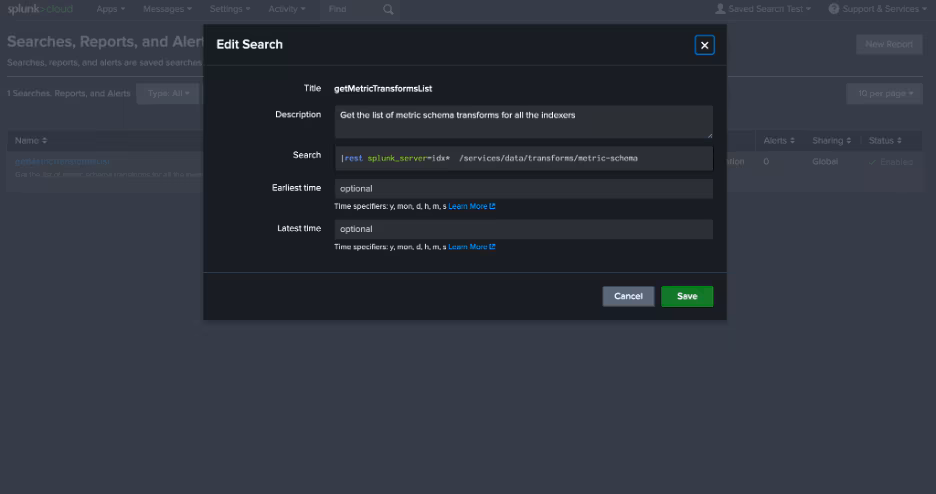936x494 pixels.
Task: Click the Splunk Cloud logo
Action: [40, 9]
